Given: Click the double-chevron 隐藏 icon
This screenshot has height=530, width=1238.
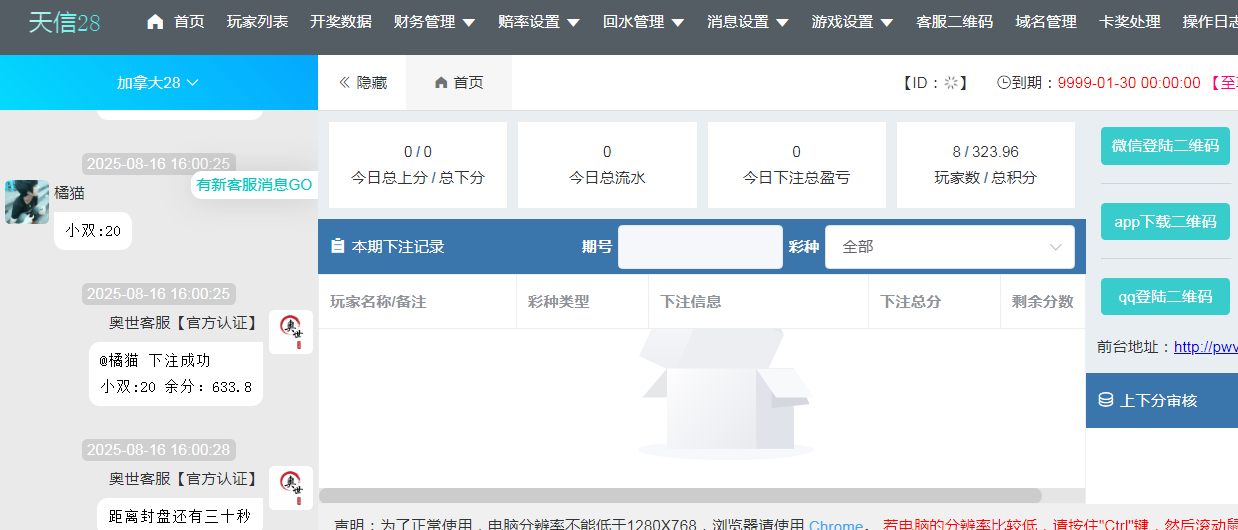Looking at the screenshot, I should pos(345,83).
